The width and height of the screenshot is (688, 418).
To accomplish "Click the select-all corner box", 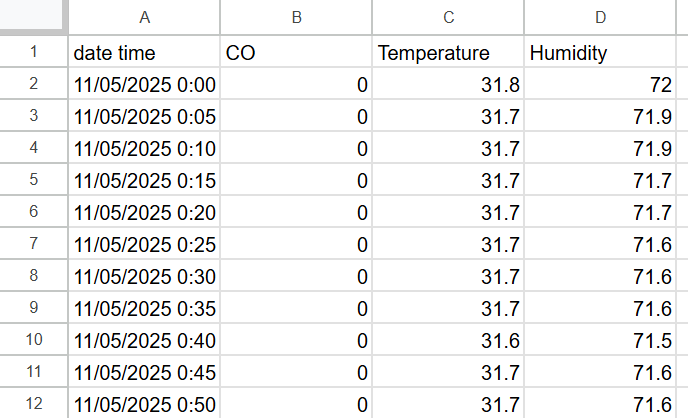I will (x=33, y=17).
